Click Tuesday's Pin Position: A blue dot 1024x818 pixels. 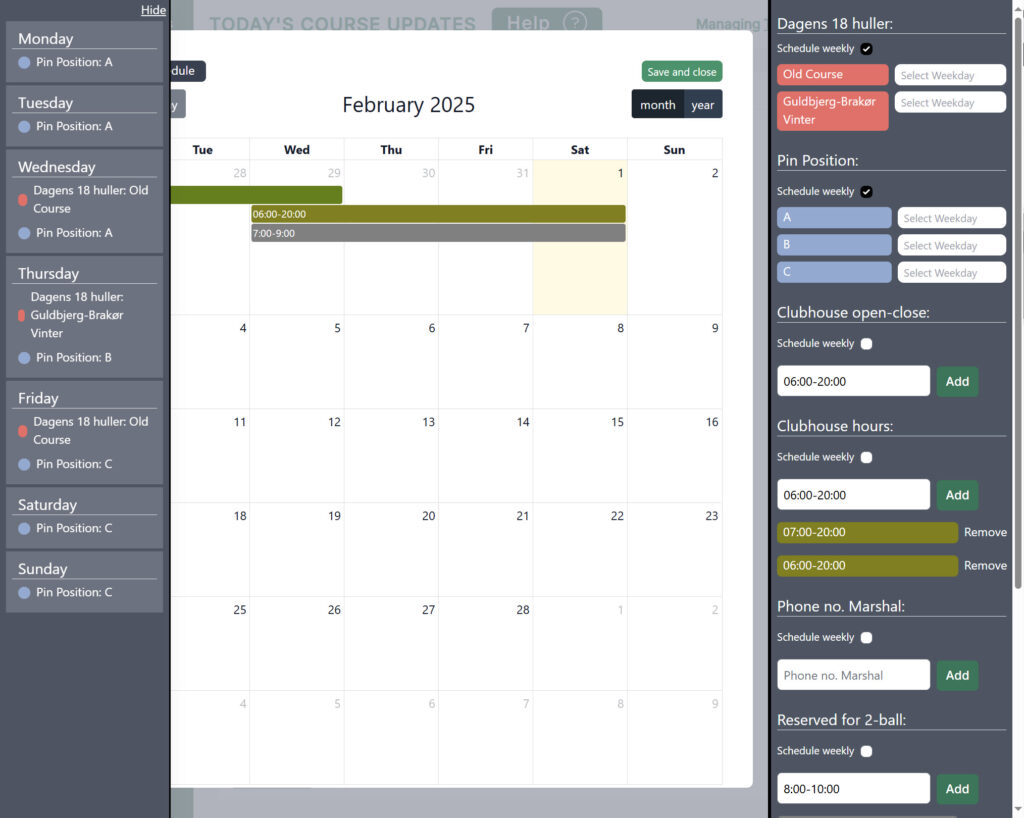pyautogui.click(x=24, y=127)
